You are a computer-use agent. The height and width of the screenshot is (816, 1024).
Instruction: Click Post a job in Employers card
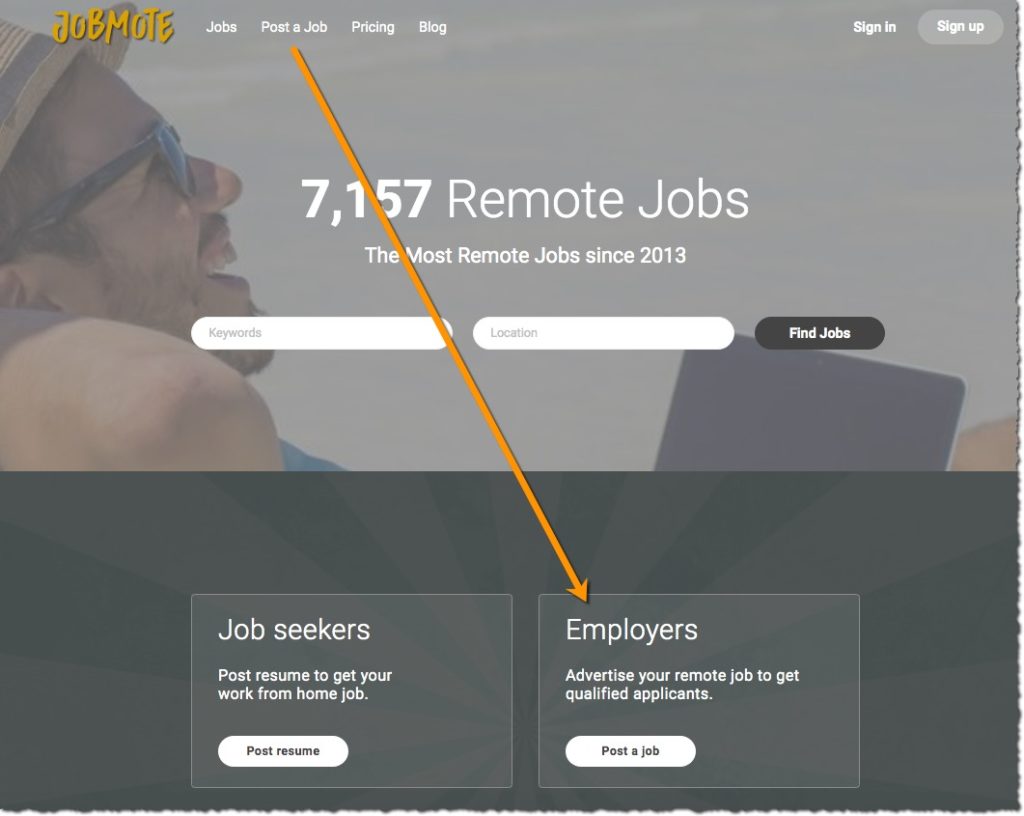630,751
